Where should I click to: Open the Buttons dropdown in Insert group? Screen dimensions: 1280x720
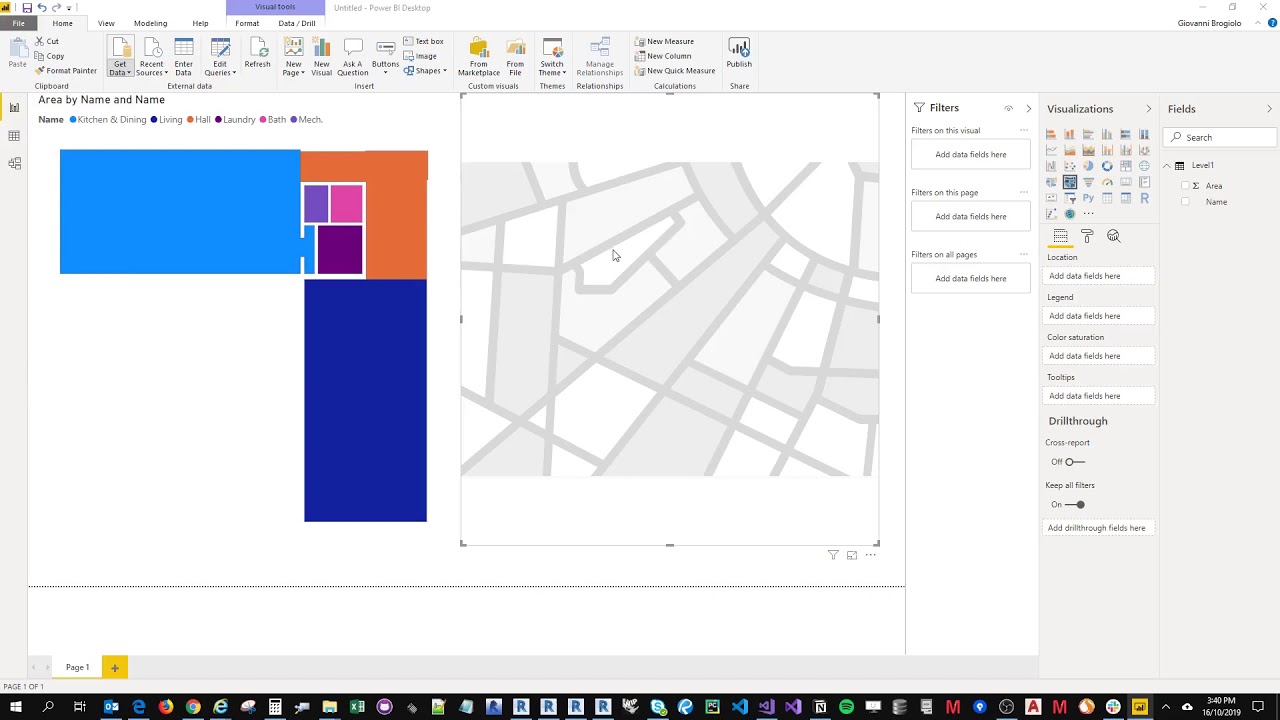point(385,55)
